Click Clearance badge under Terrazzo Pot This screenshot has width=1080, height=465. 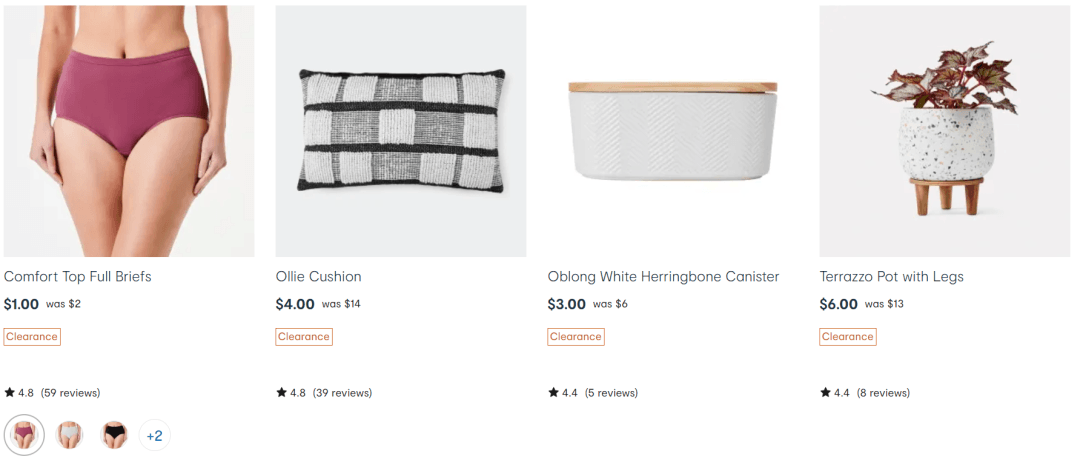click(x=848, y=337)
